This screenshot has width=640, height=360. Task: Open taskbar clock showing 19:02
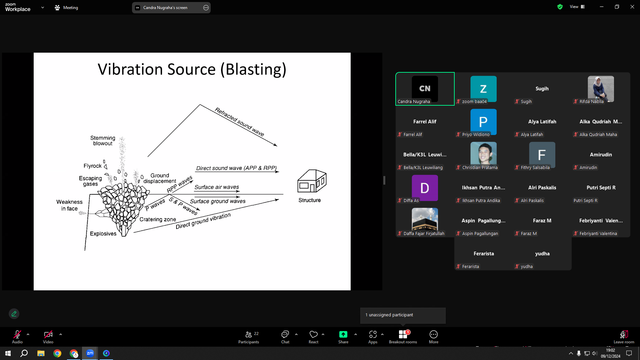[x=610, y=353]
